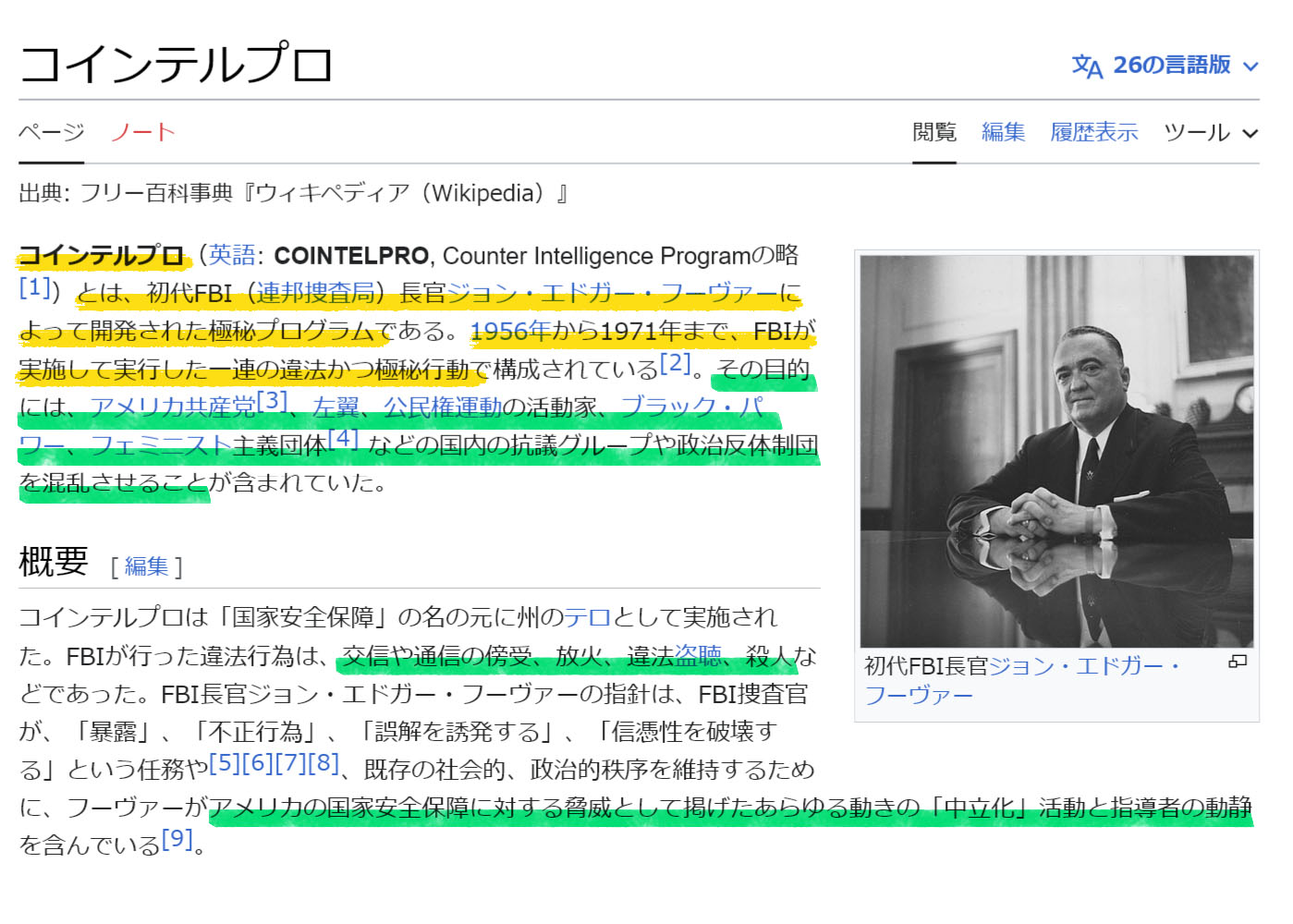Jump to footnote reference [6]
The height and width of the screenshot is (924, 1293).
click(258, 762)
